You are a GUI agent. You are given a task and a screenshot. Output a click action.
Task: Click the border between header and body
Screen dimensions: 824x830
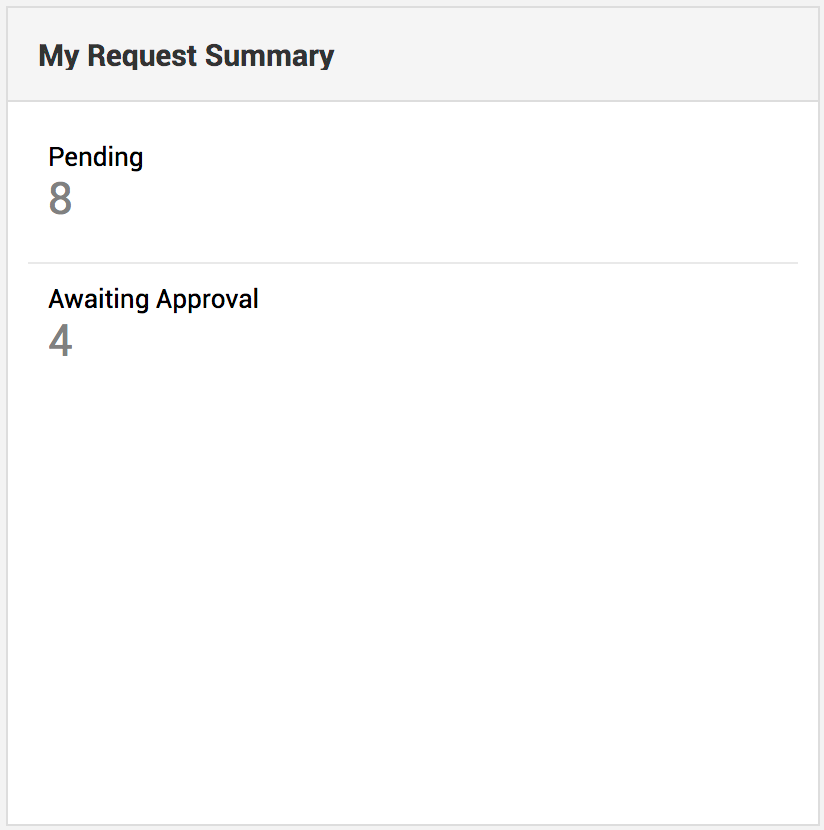pos(412,101)
